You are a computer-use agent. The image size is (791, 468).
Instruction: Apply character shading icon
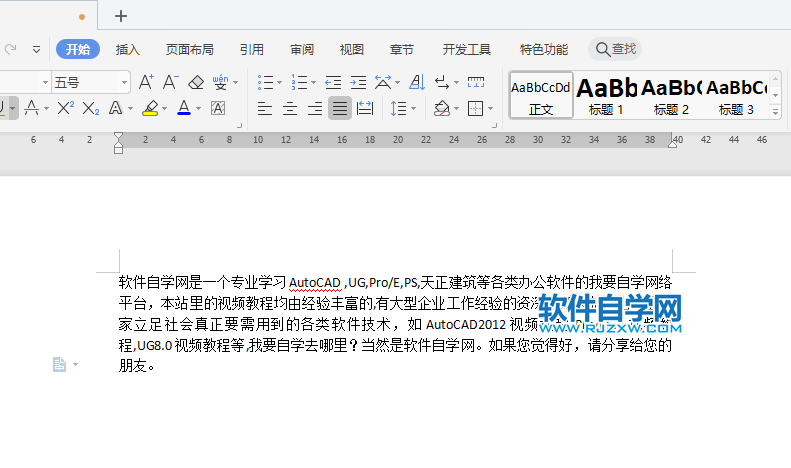(x=218, y=108)
